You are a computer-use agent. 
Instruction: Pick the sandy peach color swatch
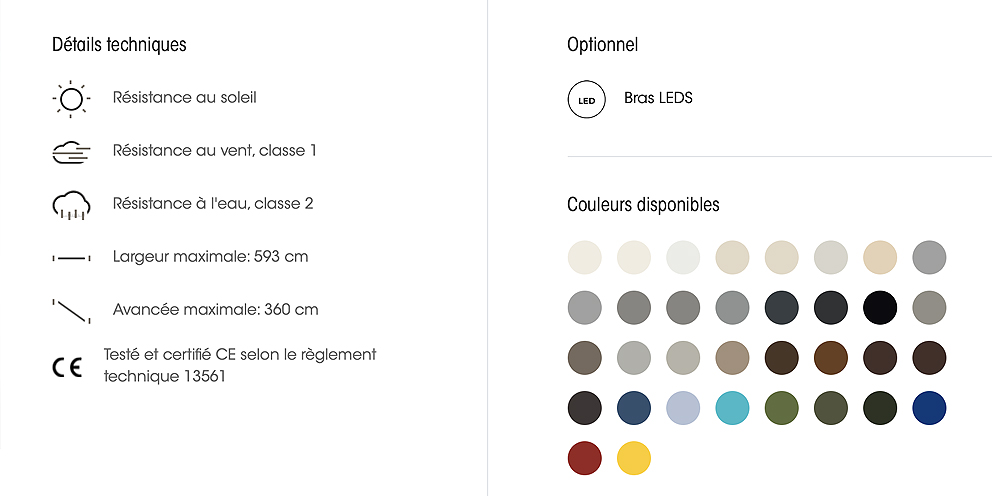[x=880, y=257]
